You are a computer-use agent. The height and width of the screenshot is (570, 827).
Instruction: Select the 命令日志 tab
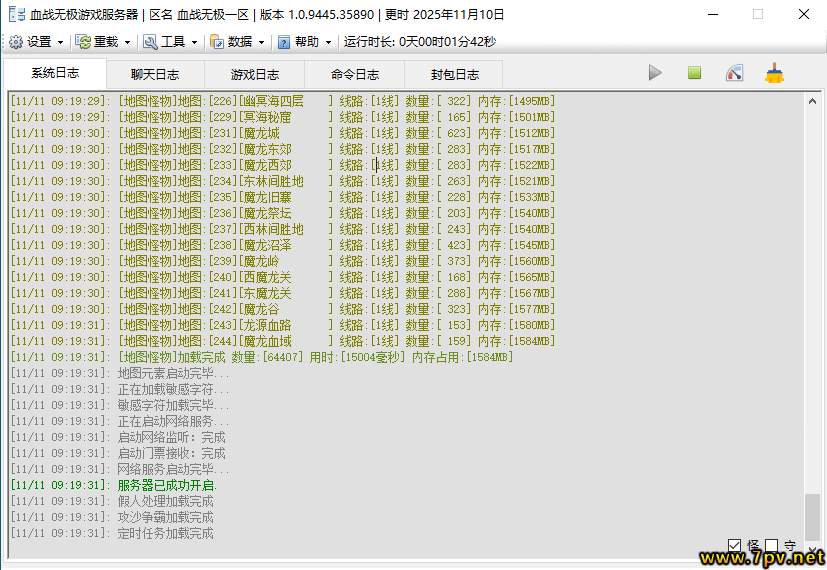(x=355, y=75)
